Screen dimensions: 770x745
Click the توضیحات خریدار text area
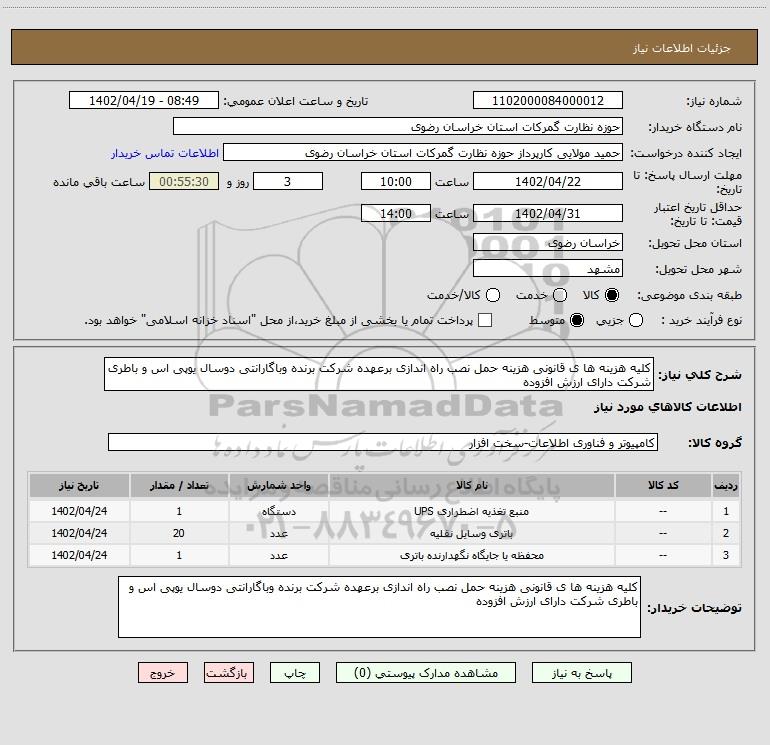tap(379, 607)
